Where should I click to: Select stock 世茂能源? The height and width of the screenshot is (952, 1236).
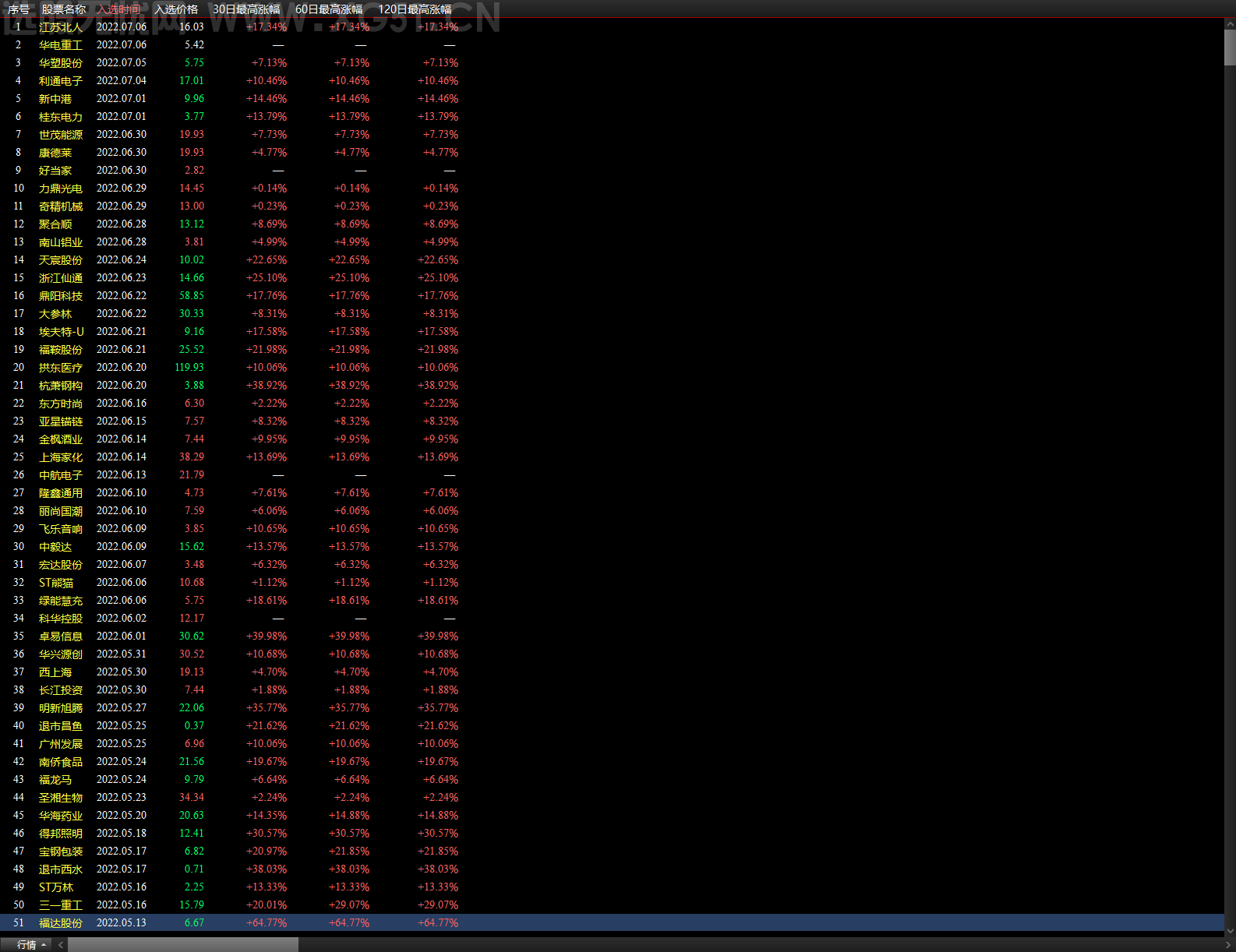61,135
